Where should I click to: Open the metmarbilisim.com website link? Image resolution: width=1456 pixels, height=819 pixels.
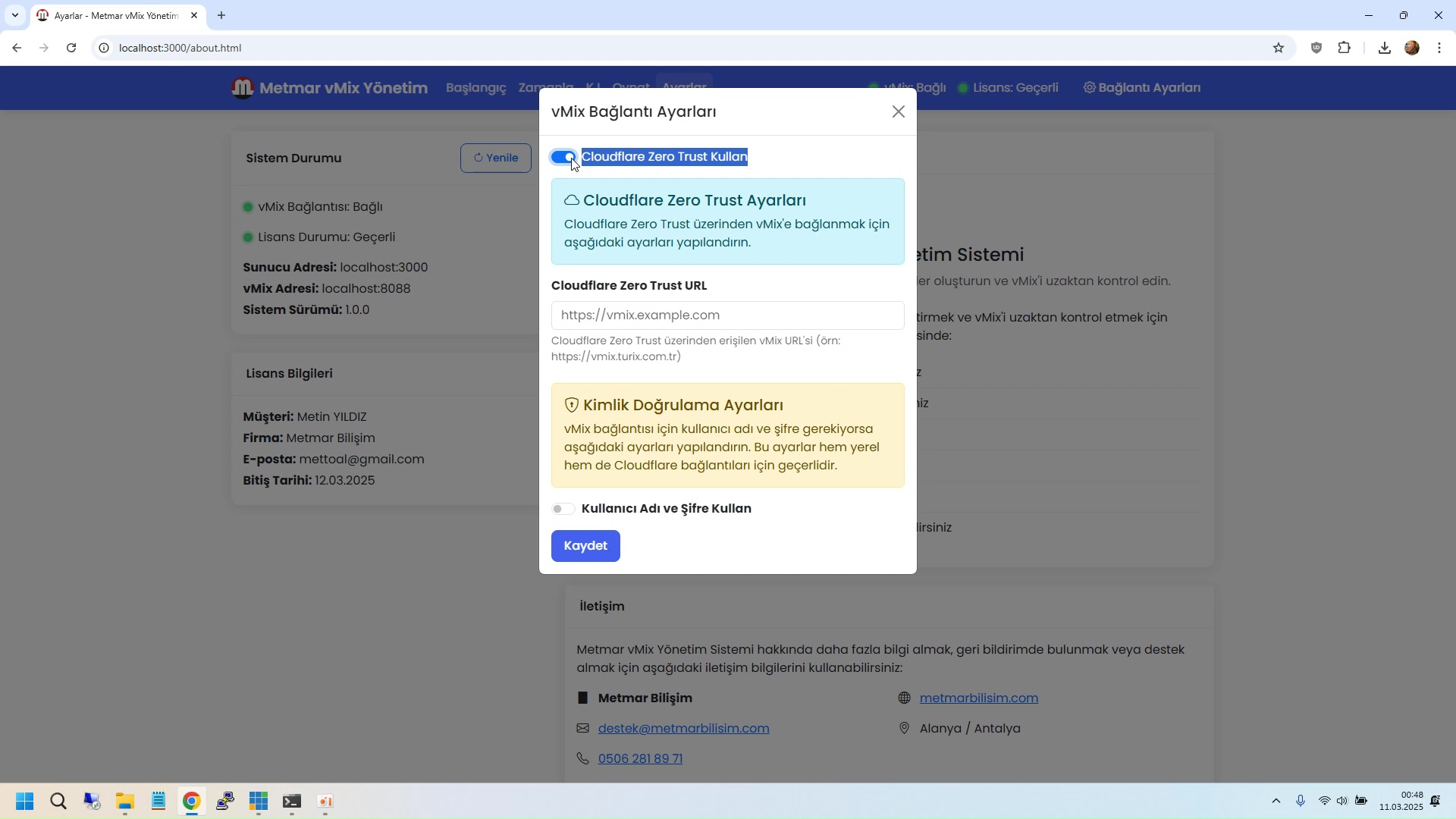[x=979, y=698]
